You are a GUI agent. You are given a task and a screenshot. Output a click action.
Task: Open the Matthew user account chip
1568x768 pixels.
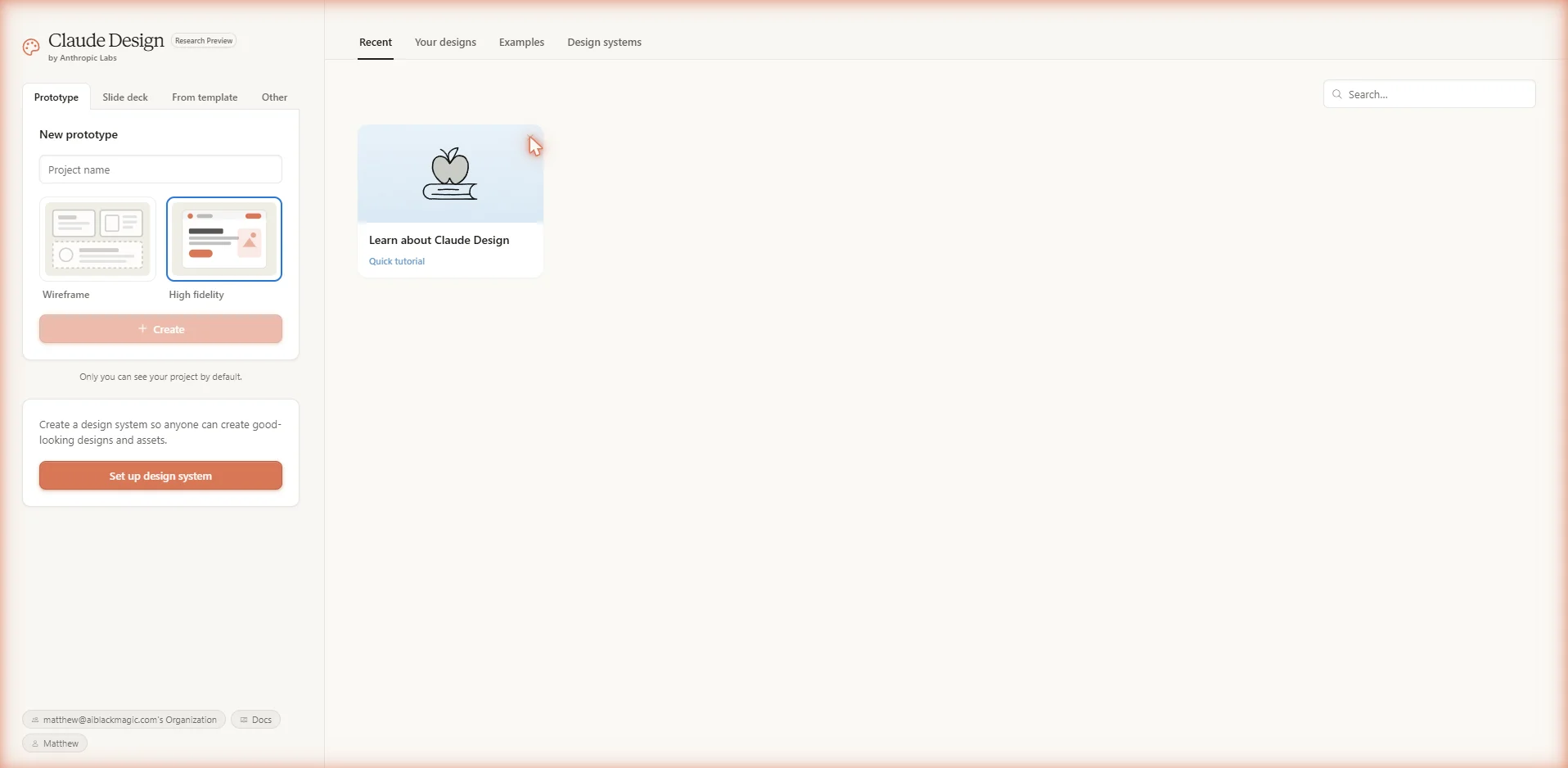[x=55, y=743]
